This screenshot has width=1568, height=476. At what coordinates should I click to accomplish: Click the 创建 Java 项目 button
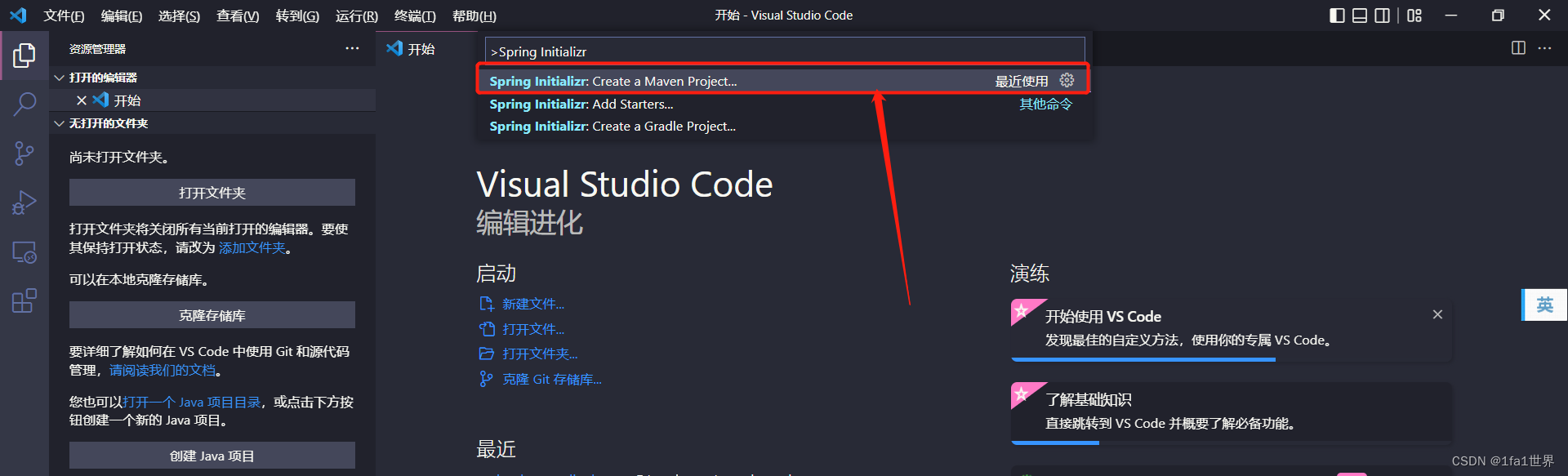[x=212, y=456]
